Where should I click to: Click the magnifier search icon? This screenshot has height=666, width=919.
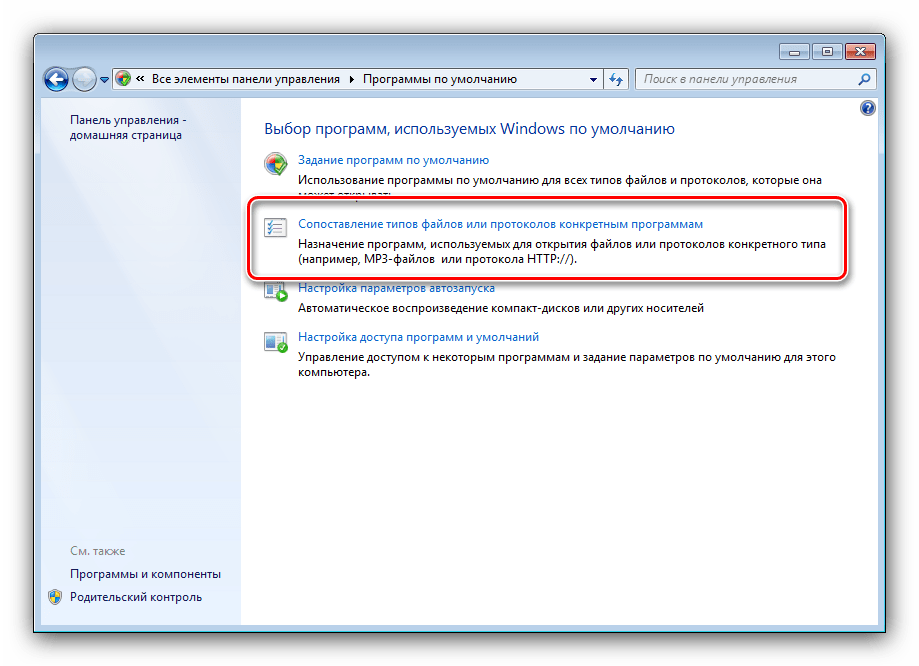864,79
